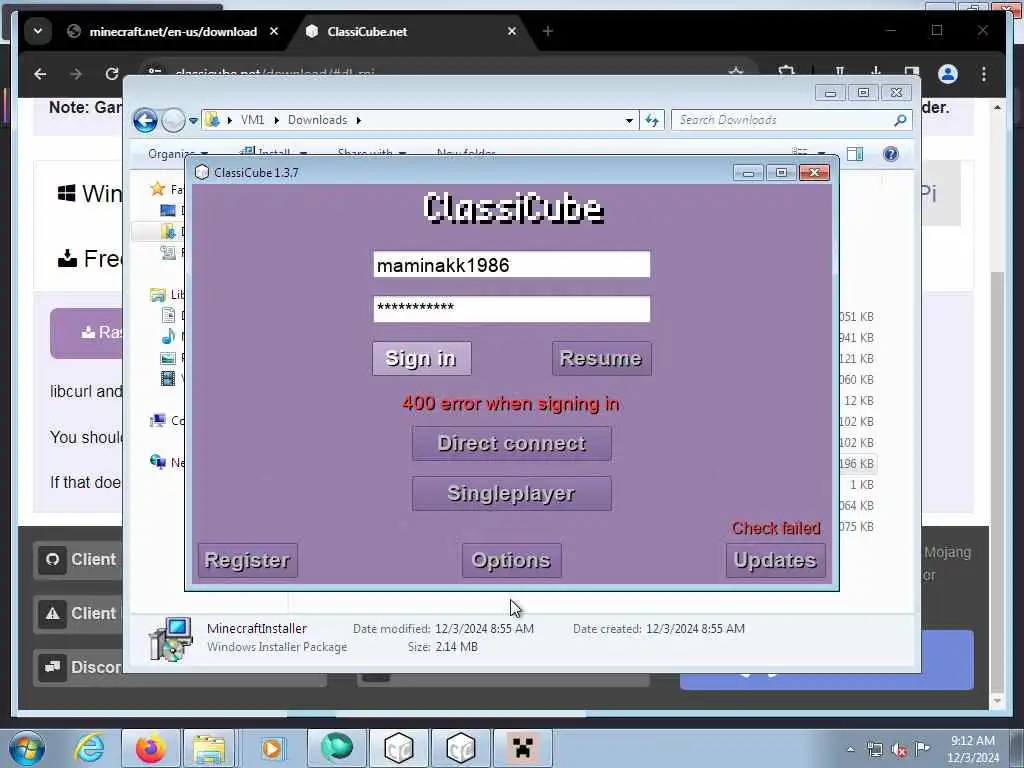Select the Music library note icon
Image resolution: width=1024 pixels, height=768 pixels.
(168, 336)
